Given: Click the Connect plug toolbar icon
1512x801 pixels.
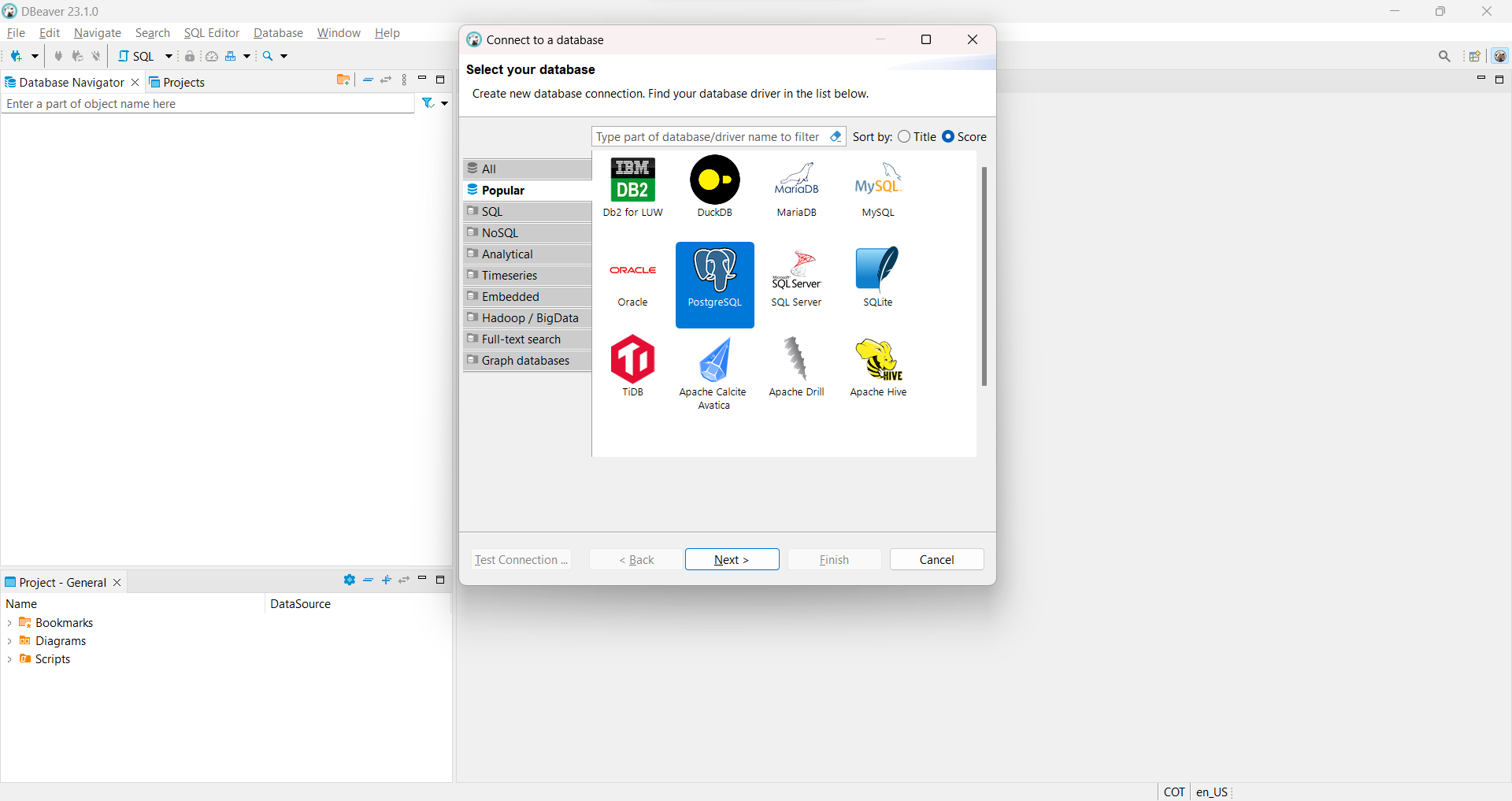Looking at the screenshot, I should coord(58,56).
